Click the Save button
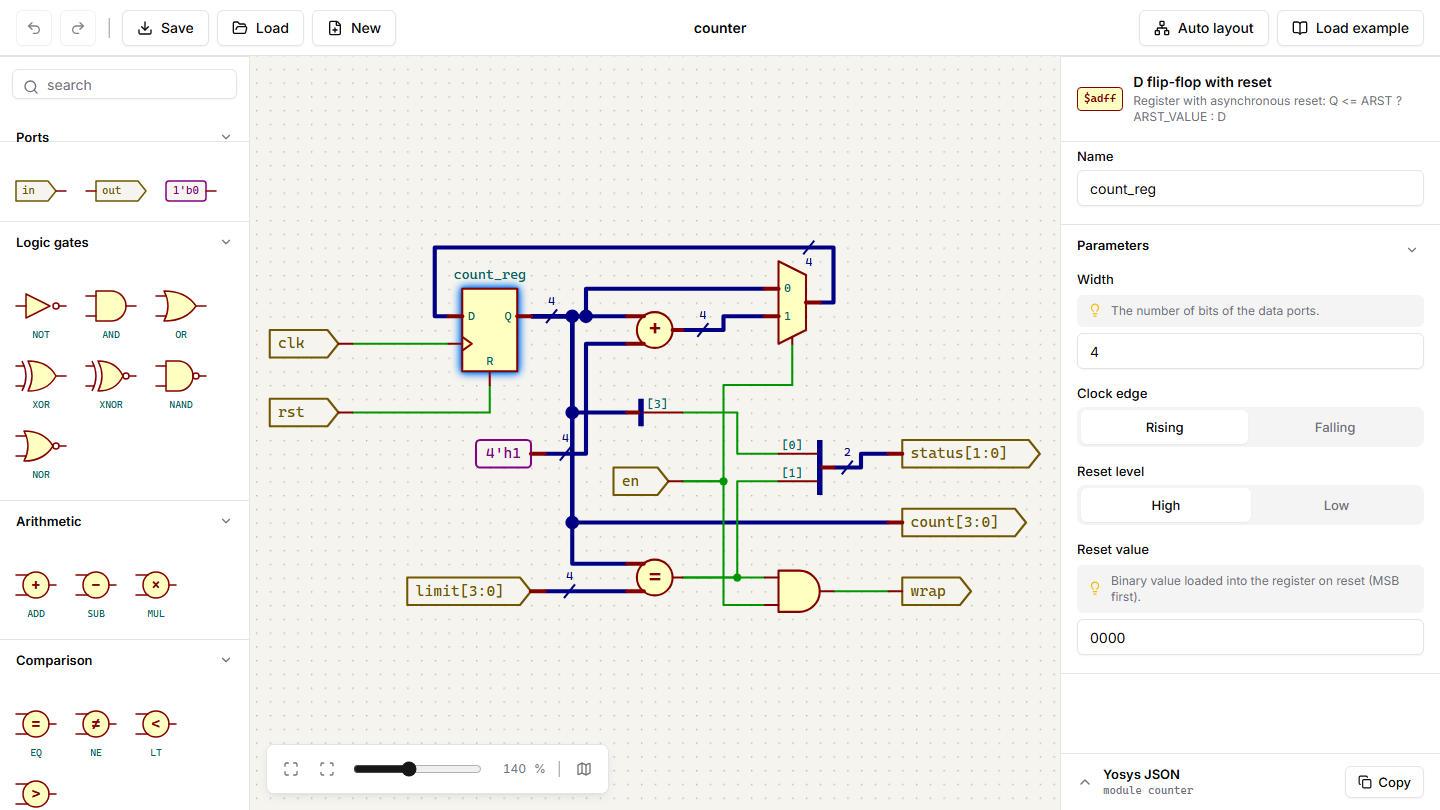The height and width of the screenshot is (810, 1440). 165,28
